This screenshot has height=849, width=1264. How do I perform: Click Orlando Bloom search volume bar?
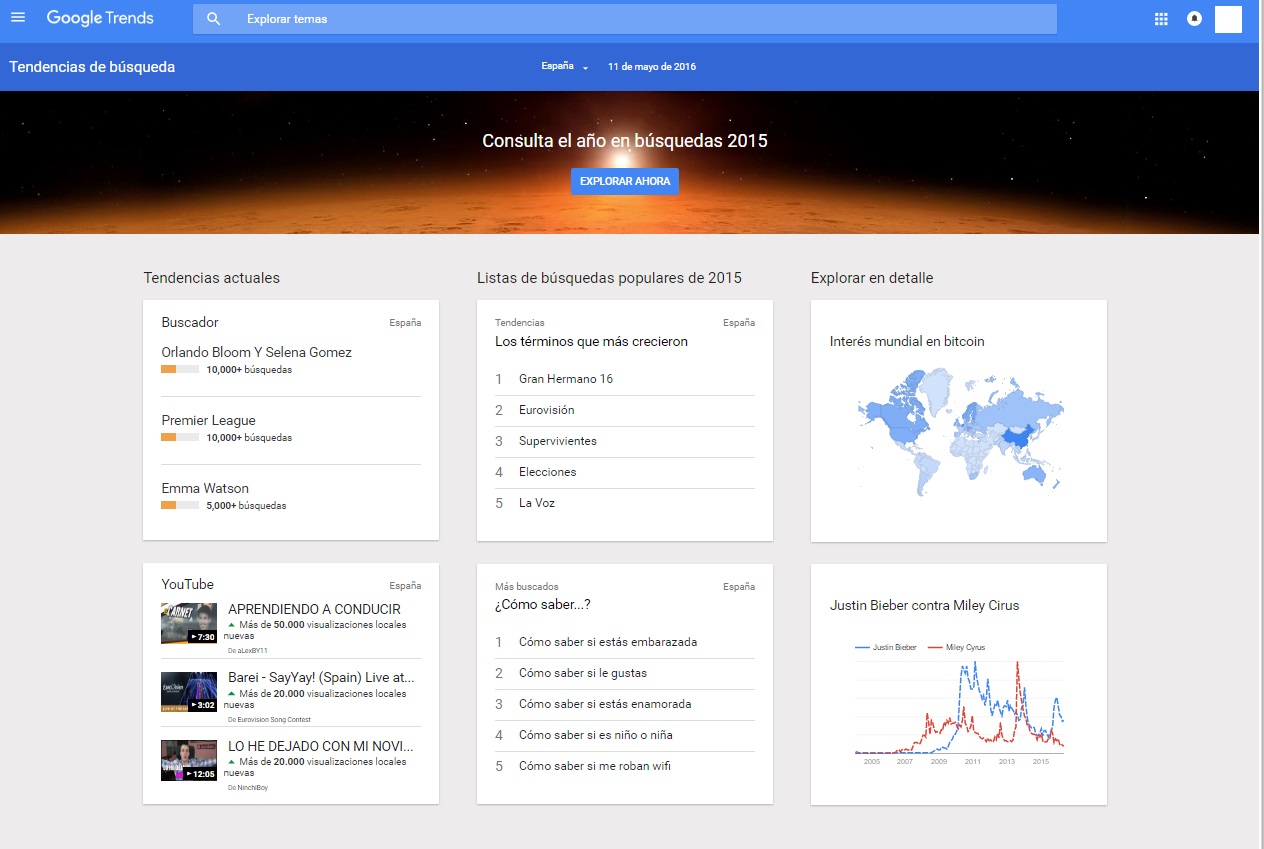pyautogui.click(x=180, y=370)
